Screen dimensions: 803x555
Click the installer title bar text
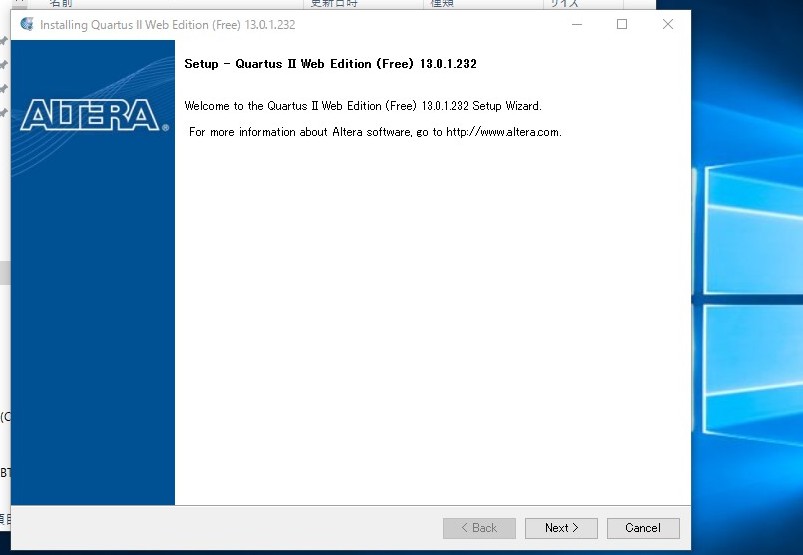167,25
